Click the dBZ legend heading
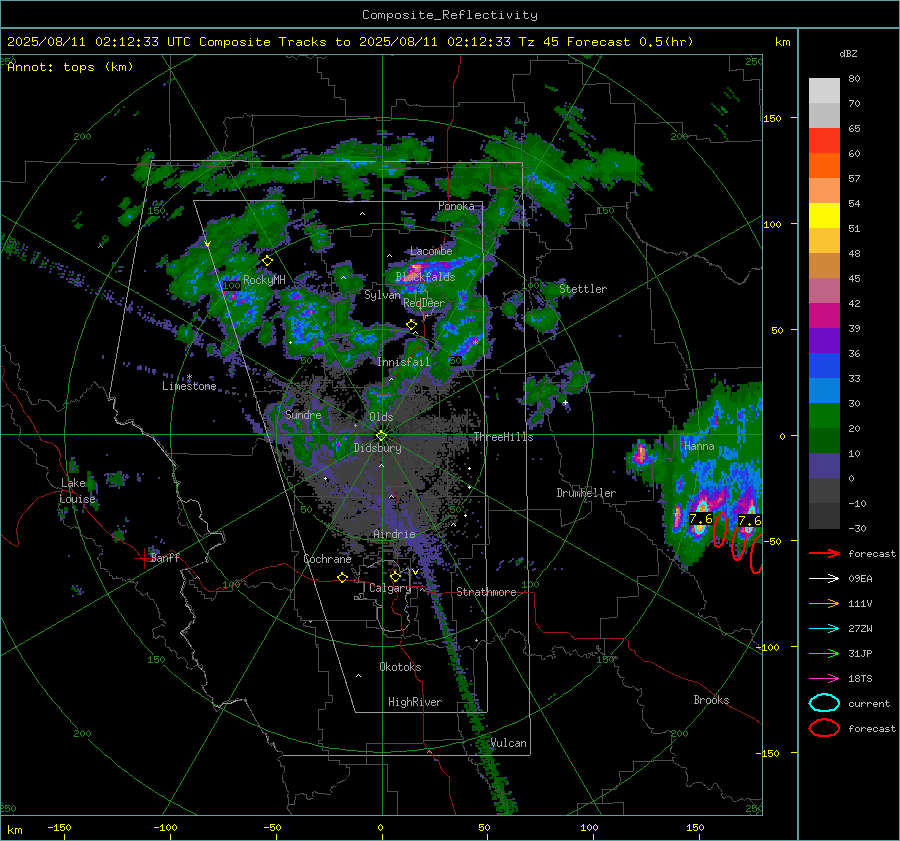The height and width of the screenshot is (841, 900). [x=848, y=54]
